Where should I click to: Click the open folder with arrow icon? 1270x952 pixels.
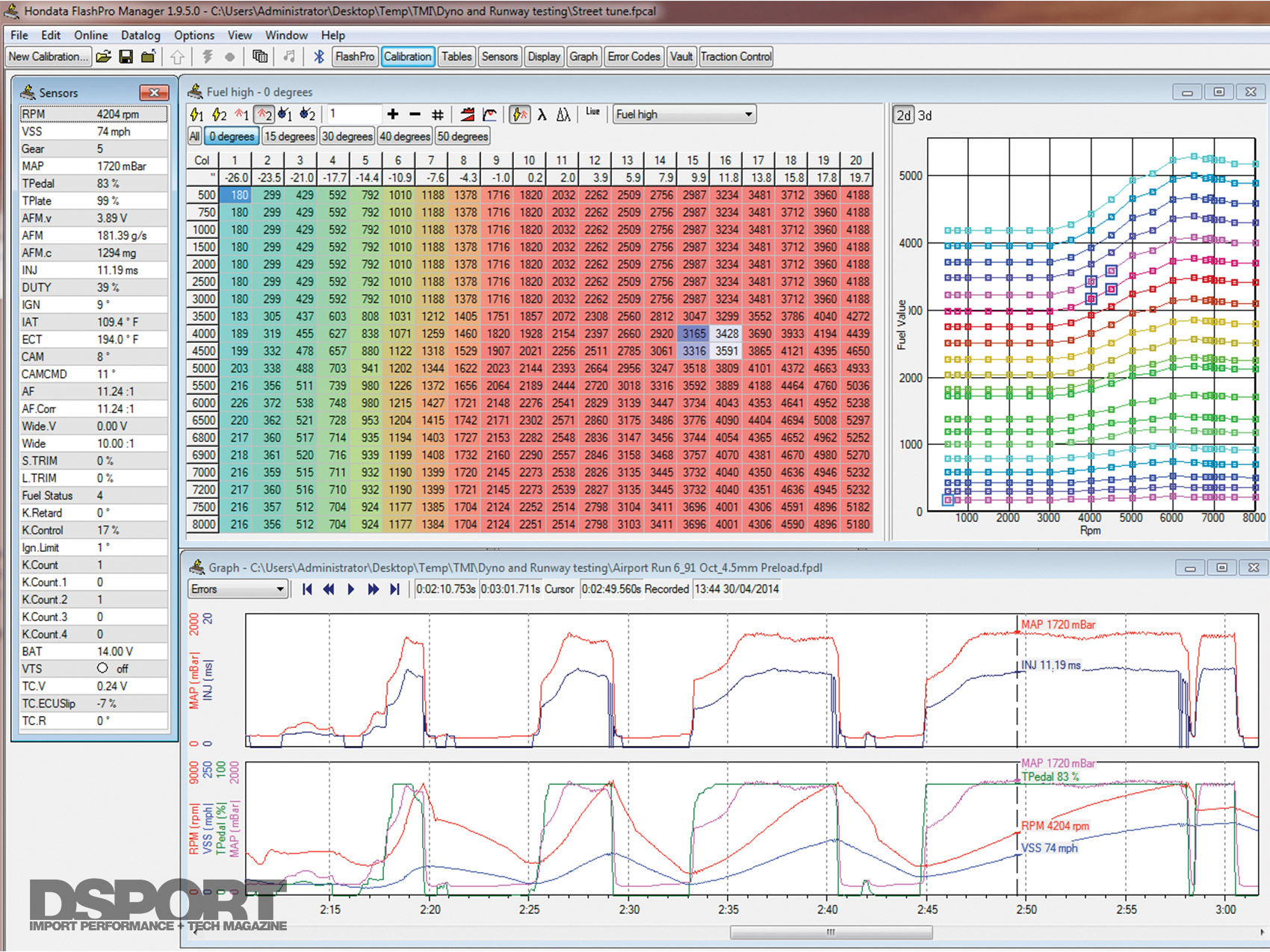(149, 57)
